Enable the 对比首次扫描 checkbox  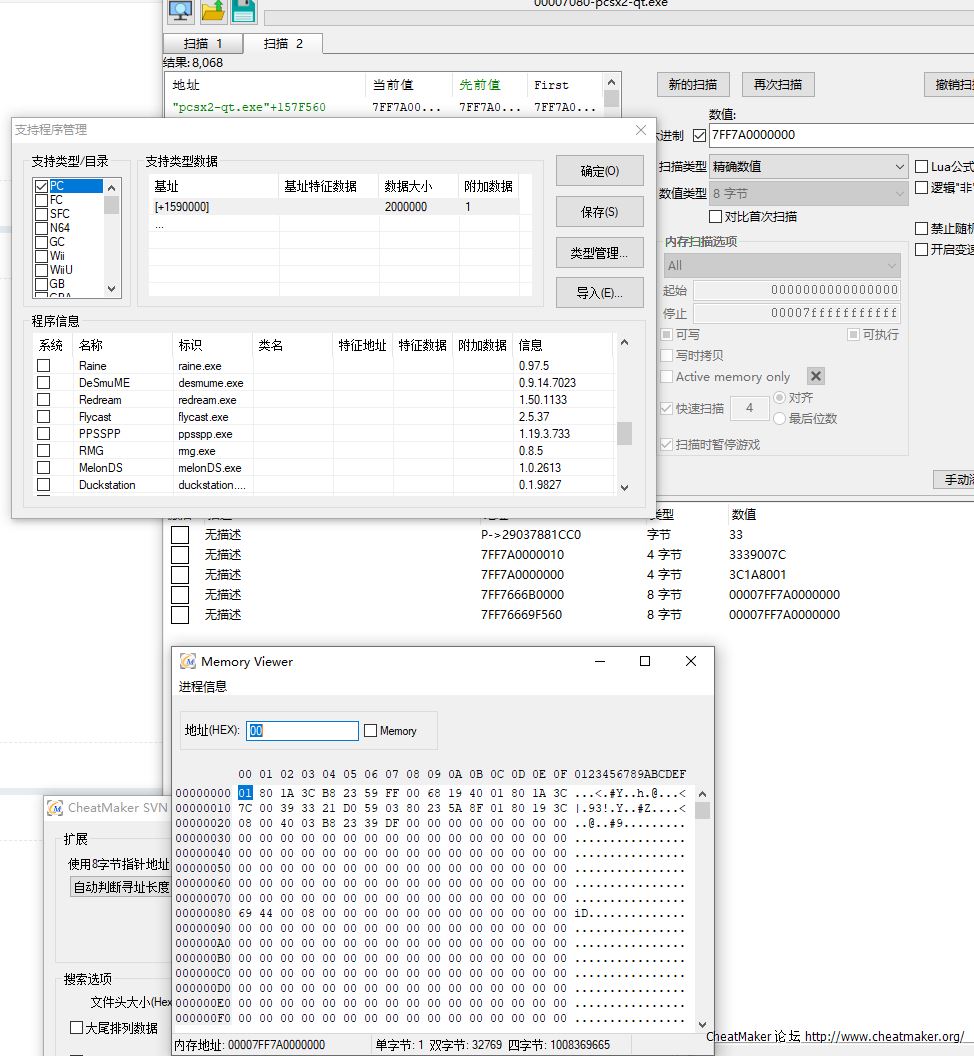(x=715, y=216)
